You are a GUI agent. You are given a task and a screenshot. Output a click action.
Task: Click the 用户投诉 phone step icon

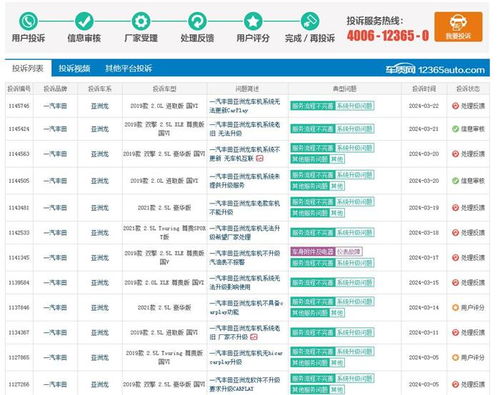pos(28,21)
